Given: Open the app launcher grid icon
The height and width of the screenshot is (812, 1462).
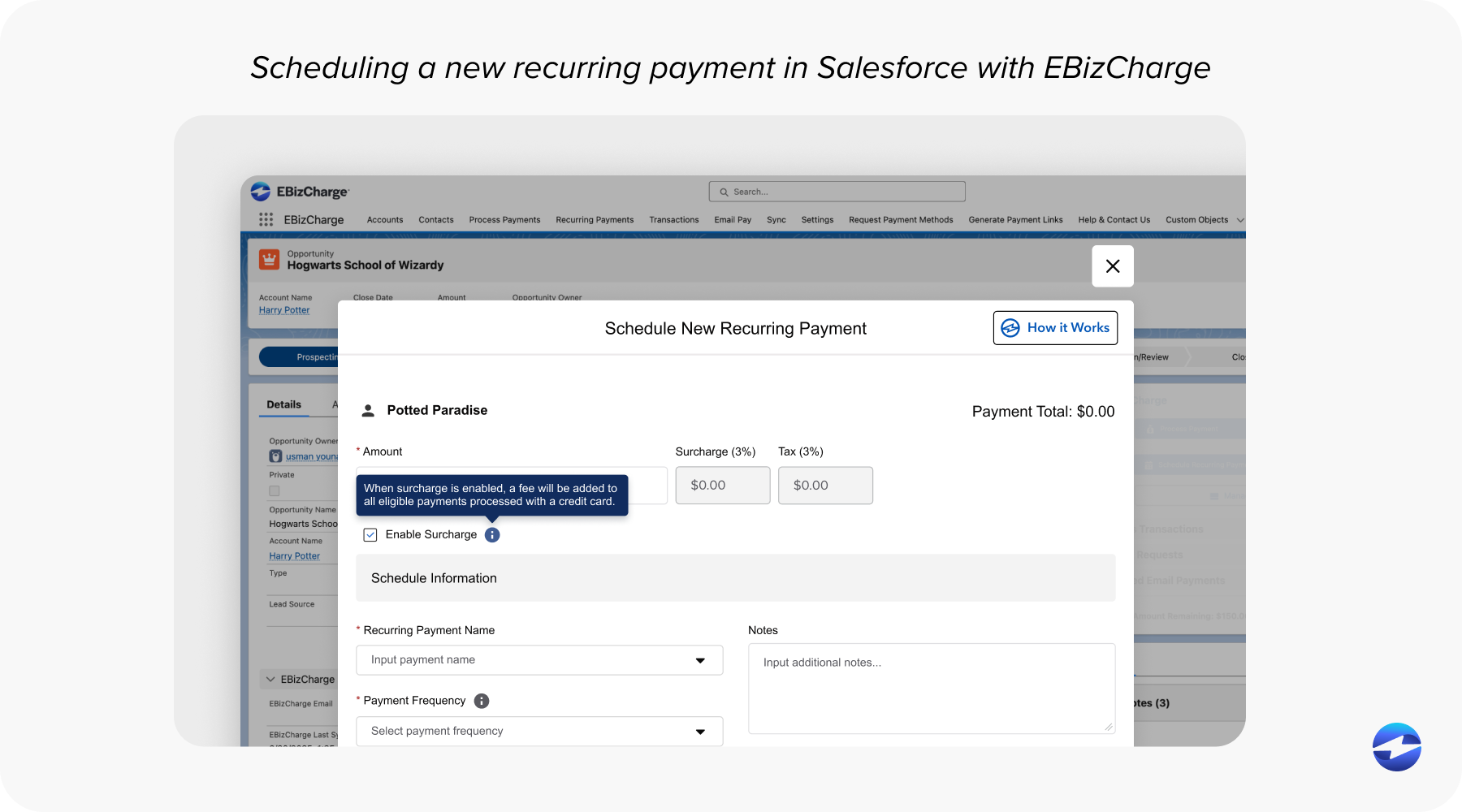Looking at the screenshot, I should 266,219.
